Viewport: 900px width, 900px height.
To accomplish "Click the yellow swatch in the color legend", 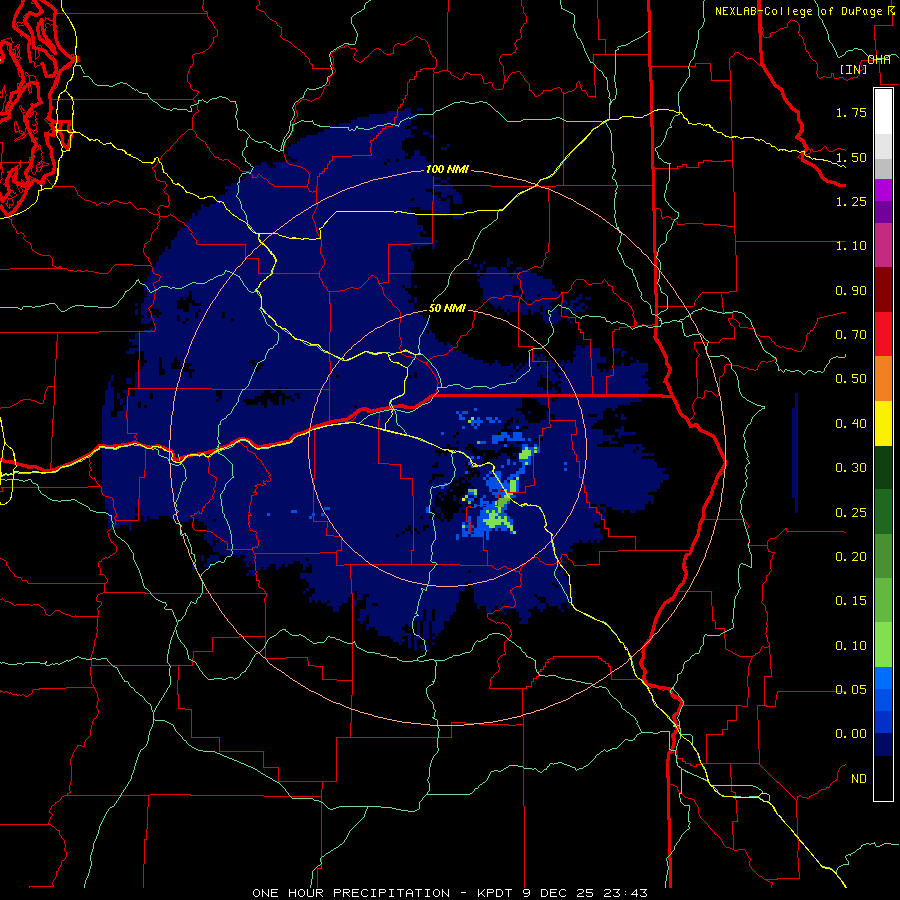I will (883, 423).
